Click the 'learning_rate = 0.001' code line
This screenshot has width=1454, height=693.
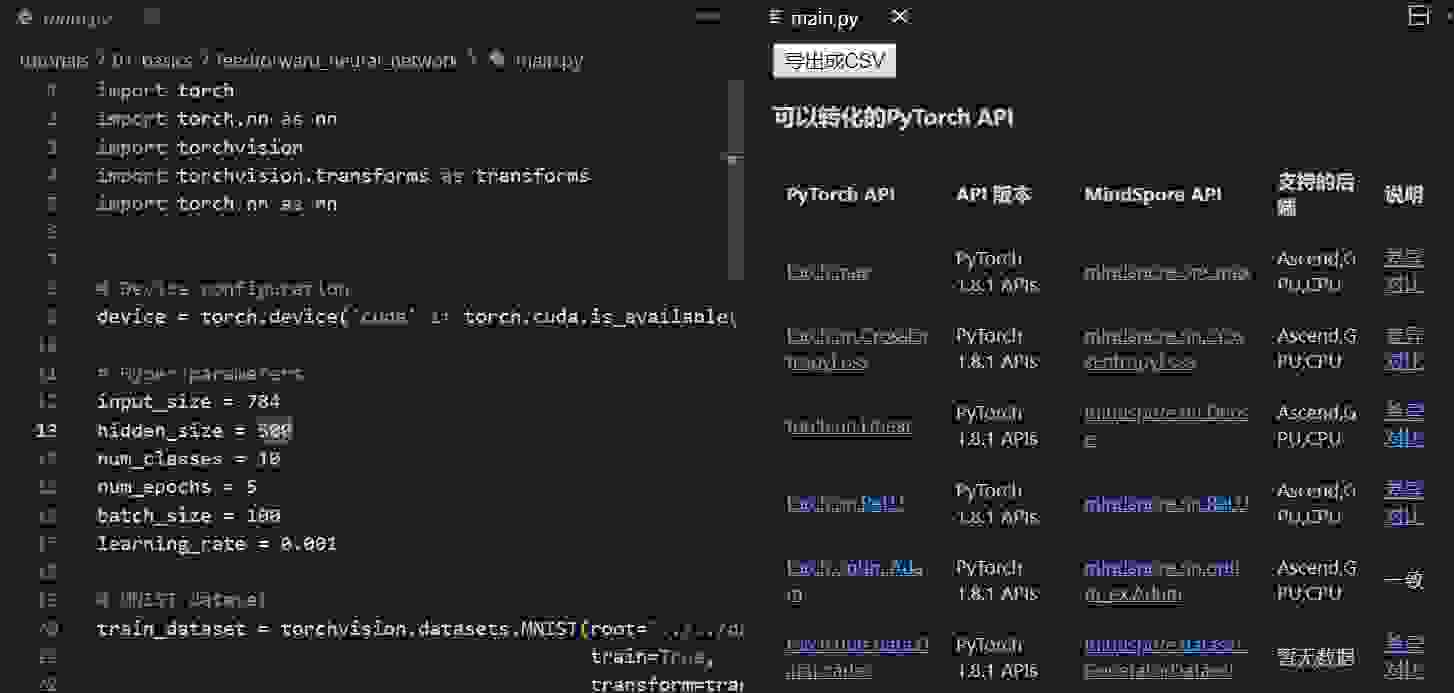216,544
